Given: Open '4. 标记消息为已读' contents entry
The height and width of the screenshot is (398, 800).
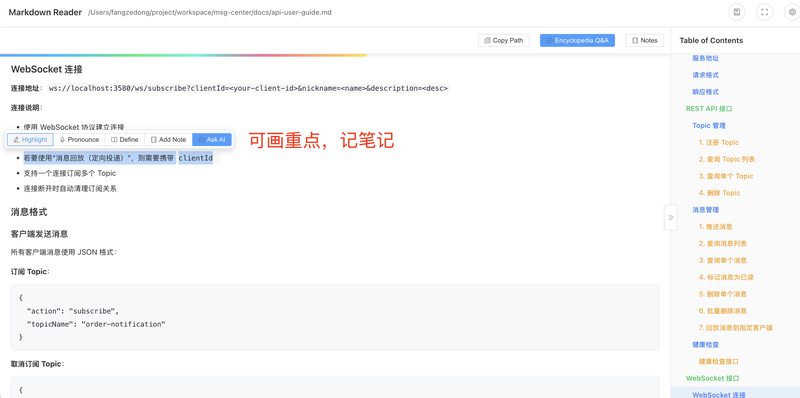Looking at the screenshot, I should pos(726,277).
